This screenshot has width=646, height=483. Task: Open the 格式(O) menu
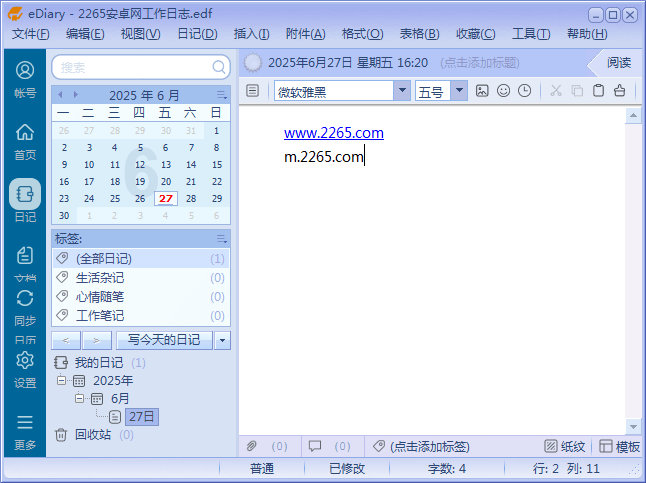click(362, 34)
